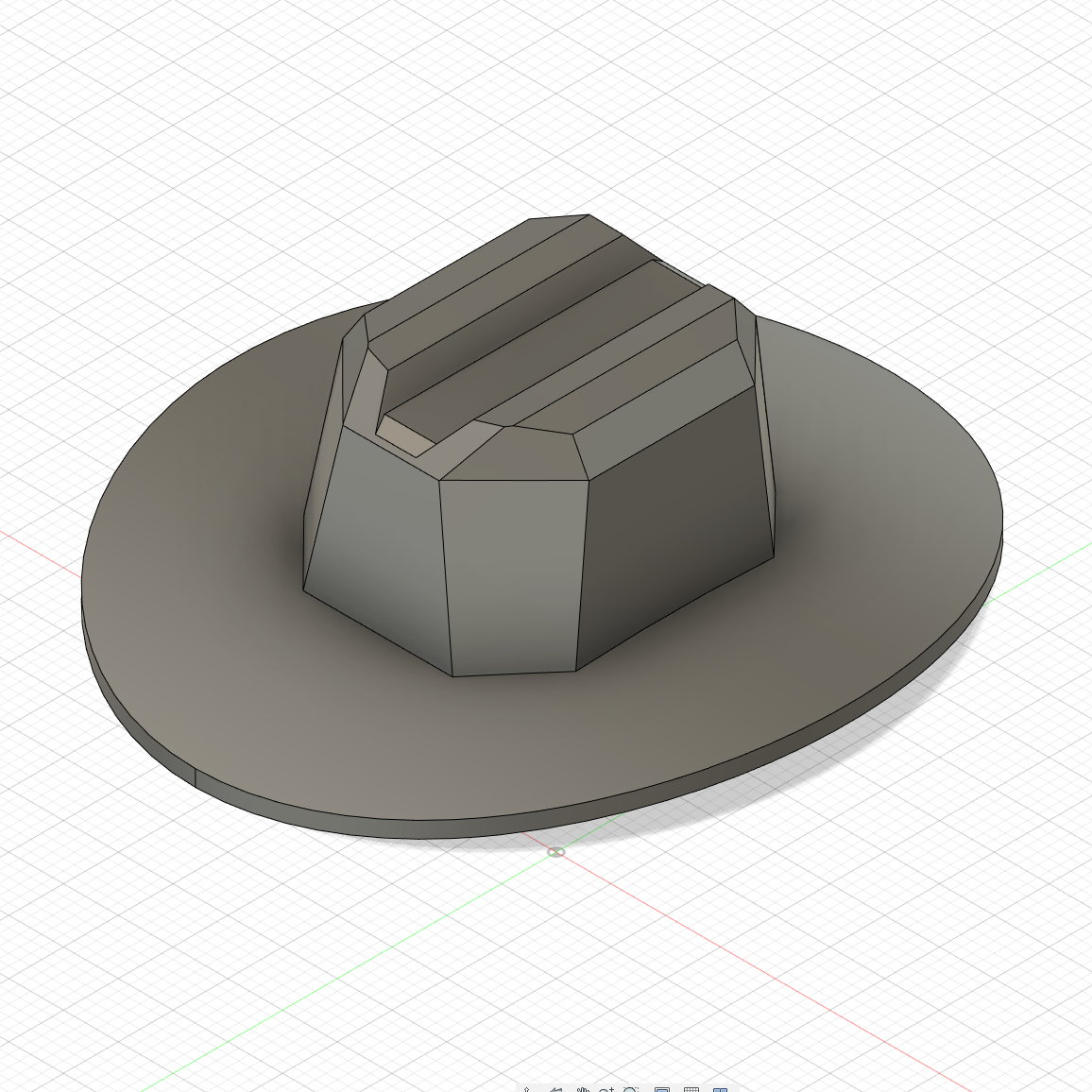Click the Fit view icon

point(631,1089)
